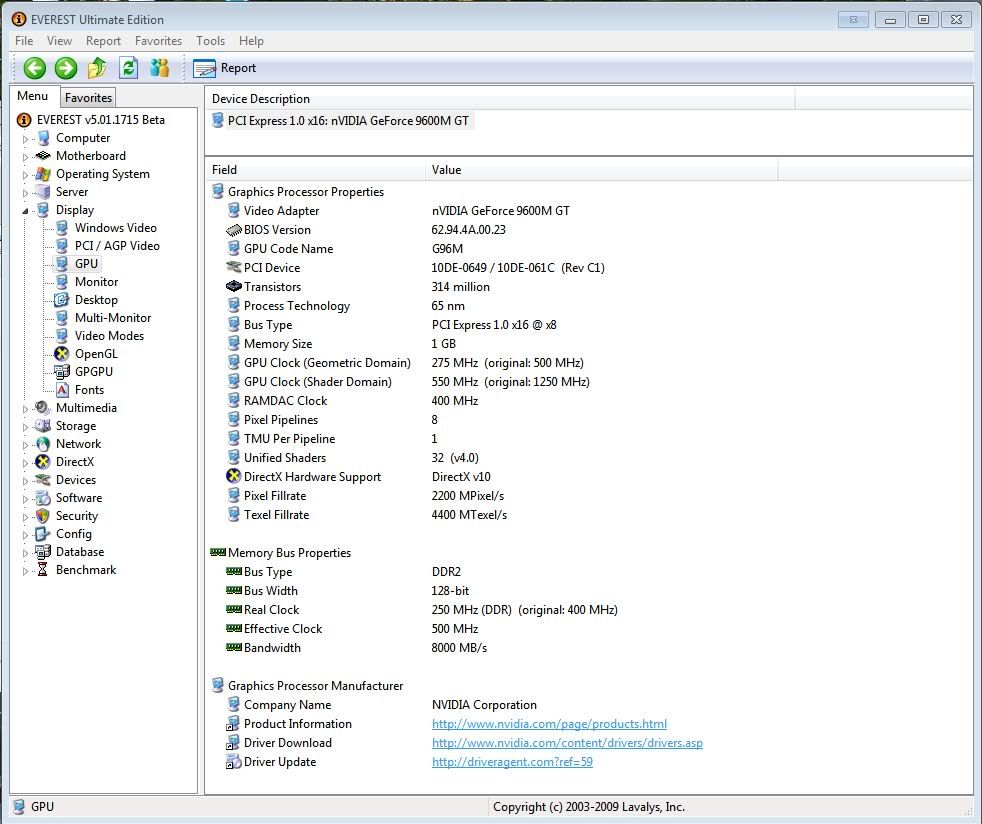Click the OpenGL icon under Display
982x824 pixels.
pyautogui.click(x=61, y=354)
